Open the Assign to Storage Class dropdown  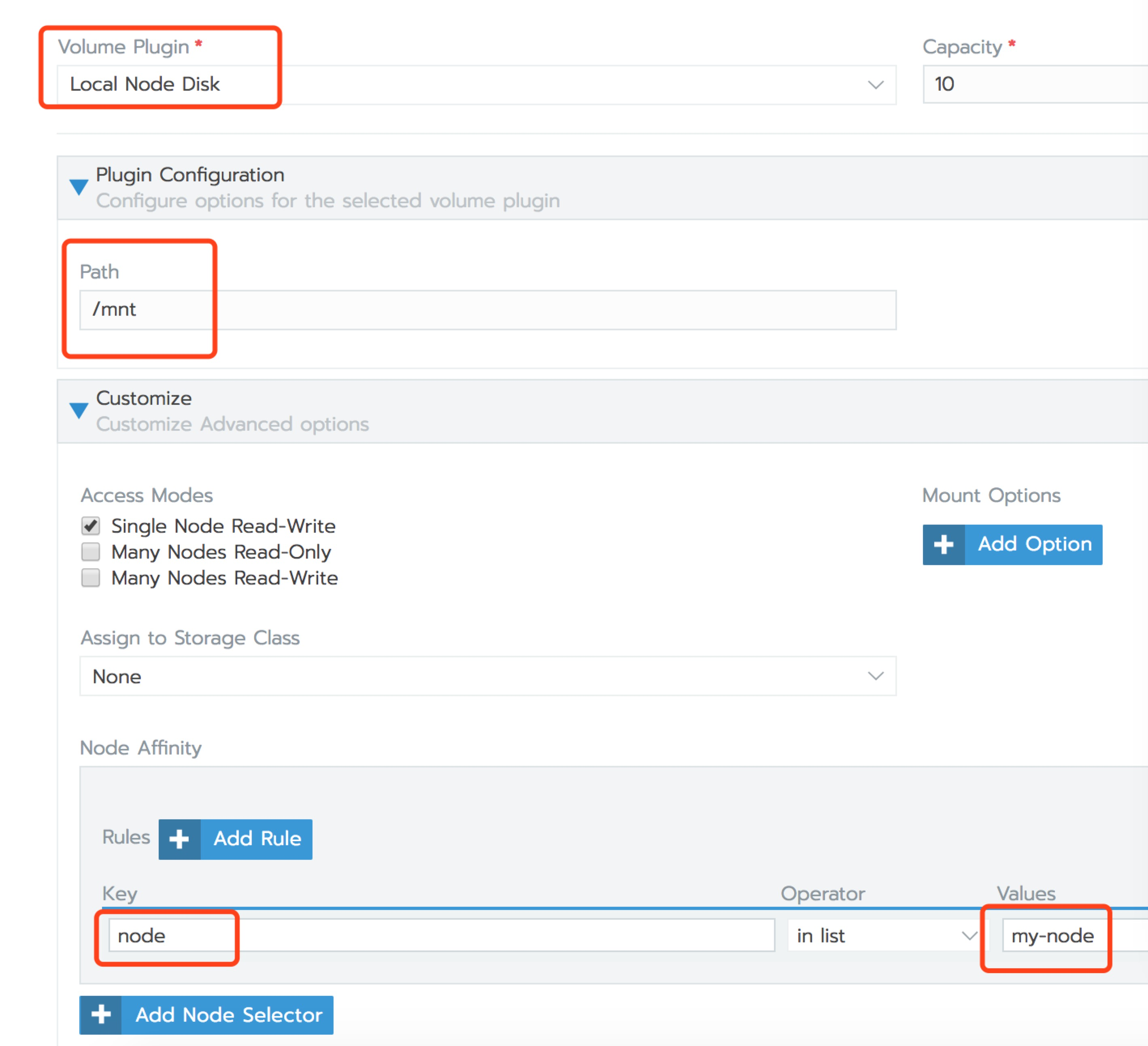point(487,676)
